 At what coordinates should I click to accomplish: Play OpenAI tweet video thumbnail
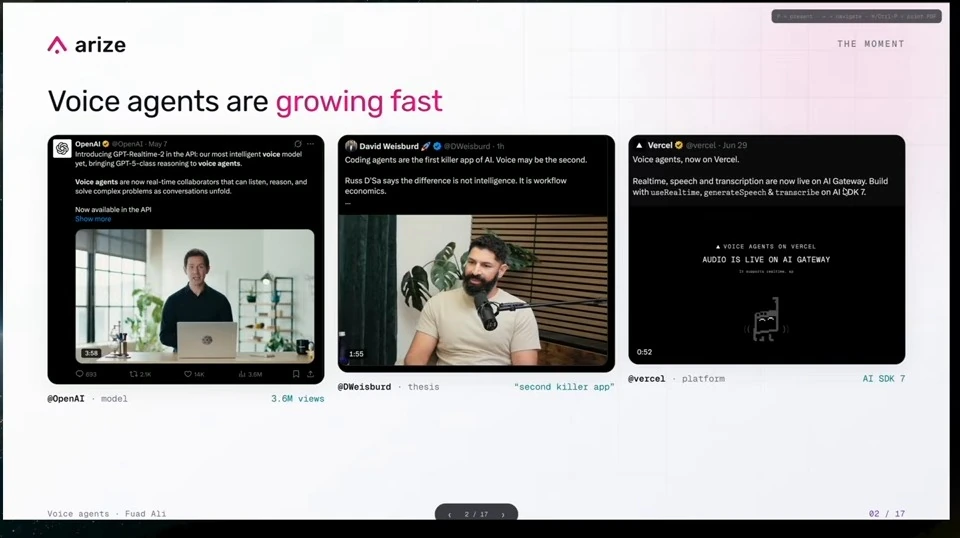195,296
